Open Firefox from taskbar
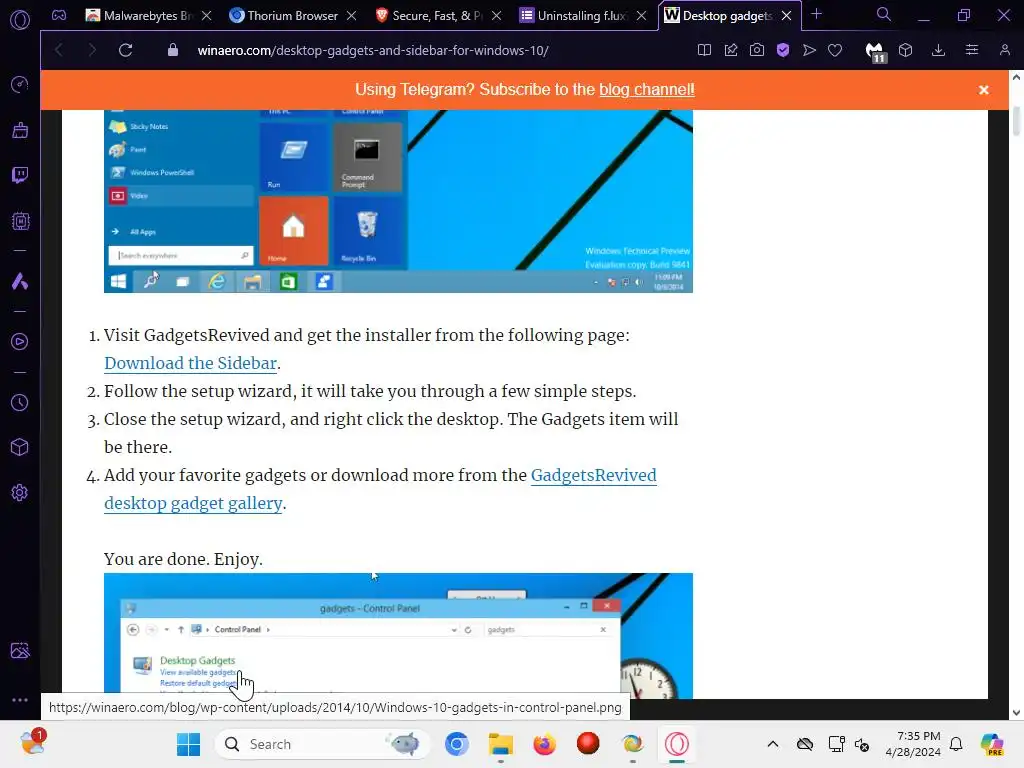1024x768 pixels. click(x=544, y=744)
